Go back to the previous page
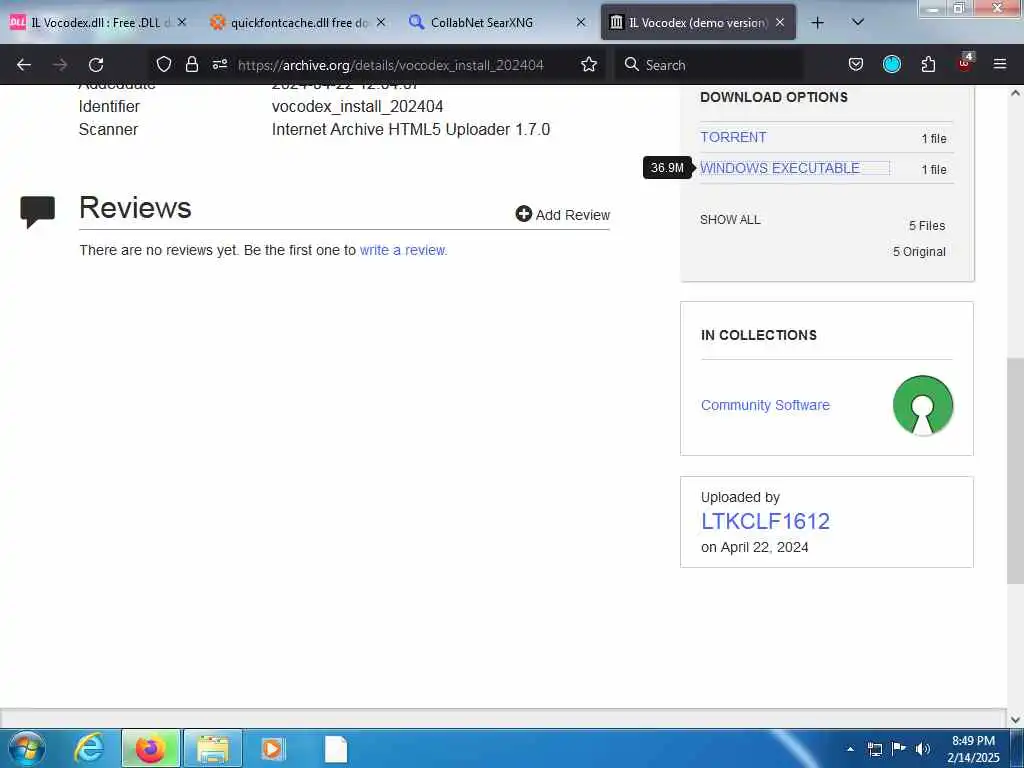1024x768 pixels. 24,65
